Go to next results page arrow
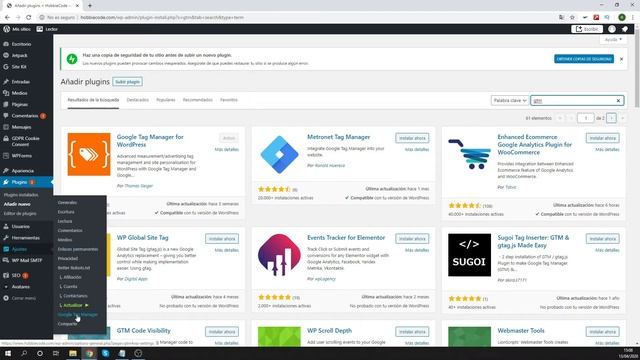This screenshot has width=640, height=360. tap(611, 118)
